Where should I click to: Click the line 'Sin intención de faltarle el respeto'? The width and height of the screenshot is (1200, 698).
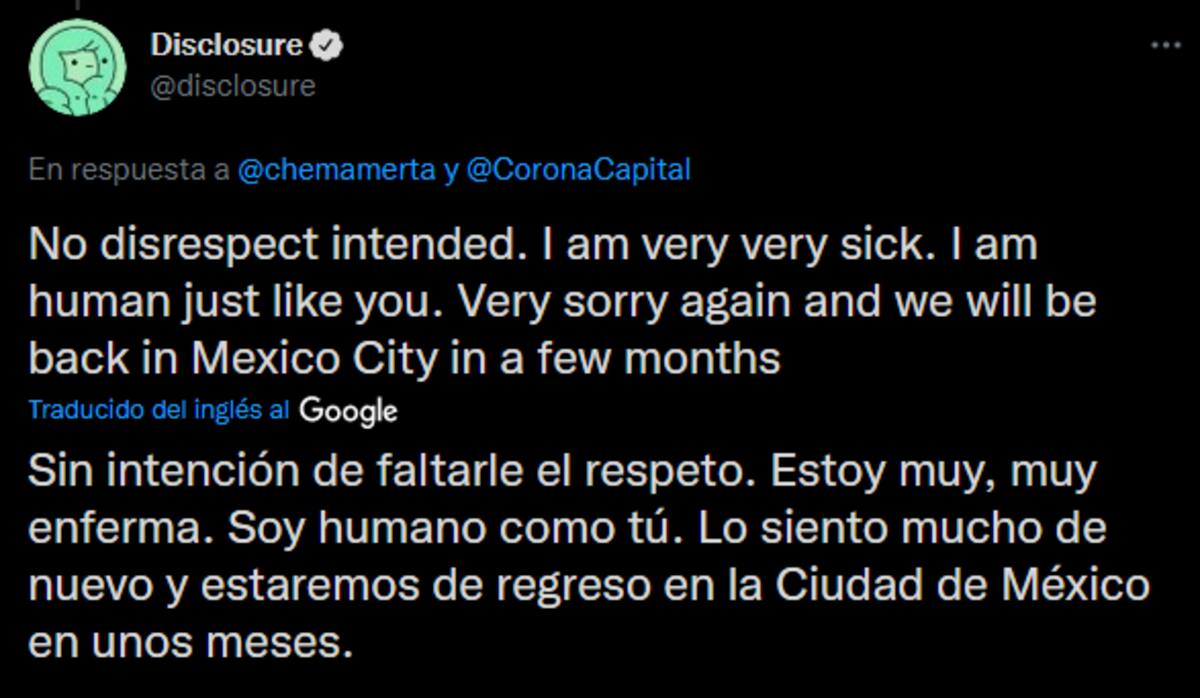tap(562, 471)
